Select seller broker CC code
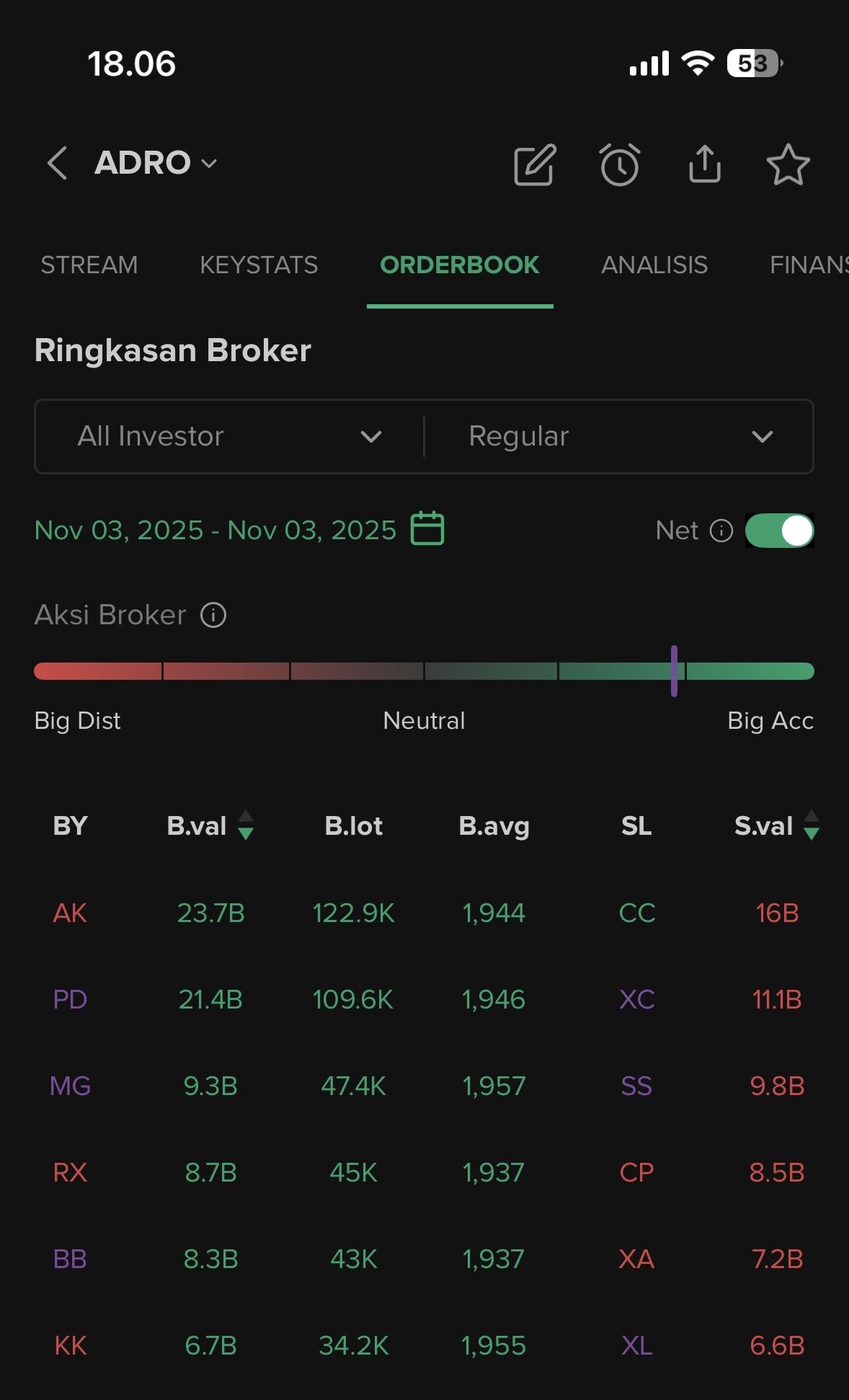Screen dimensions: 849x1400 click(637, 913)
